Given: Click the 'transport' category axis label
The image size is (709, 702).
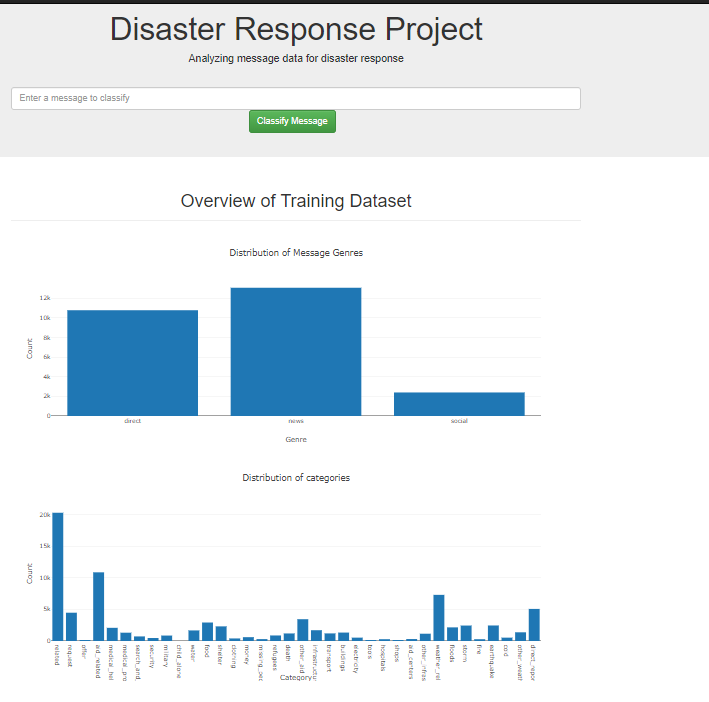Looking at the screenshot, I should [x=329, y=658].
